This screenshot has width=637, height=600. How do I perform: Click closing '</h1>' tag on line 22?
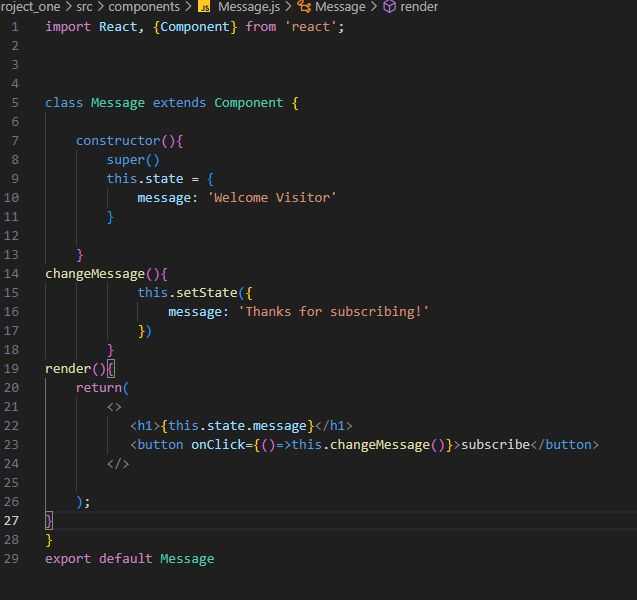click(x=334, y=426)
